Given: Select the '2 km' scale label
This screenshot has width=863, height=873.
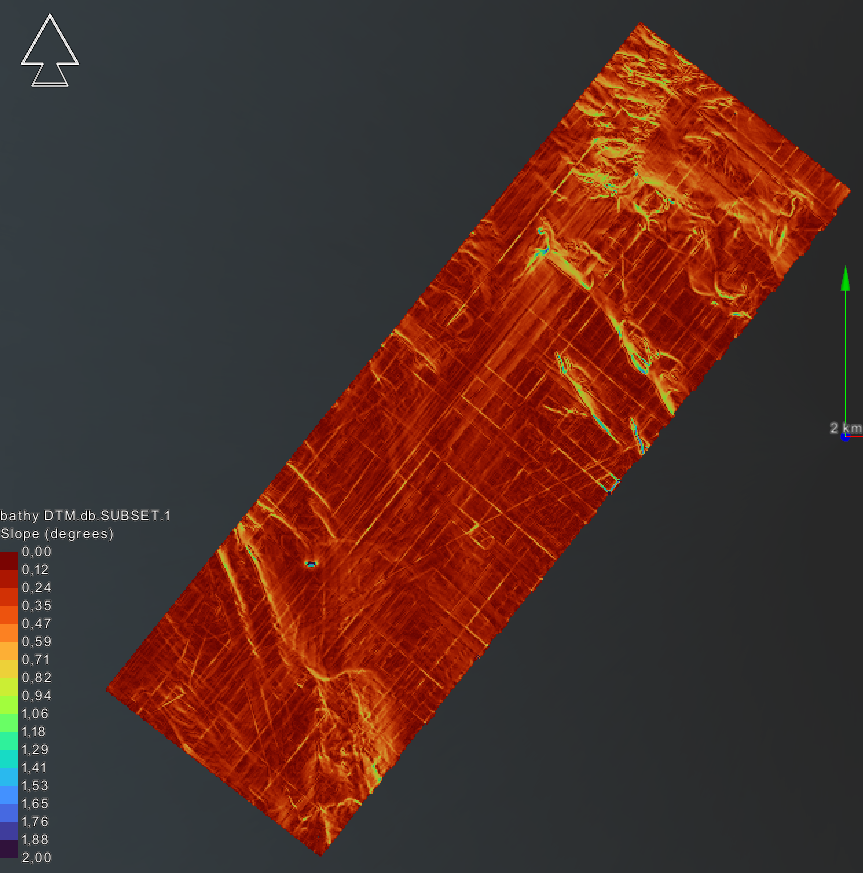Looking at the screenshot, I should click(x=846, y=428).
